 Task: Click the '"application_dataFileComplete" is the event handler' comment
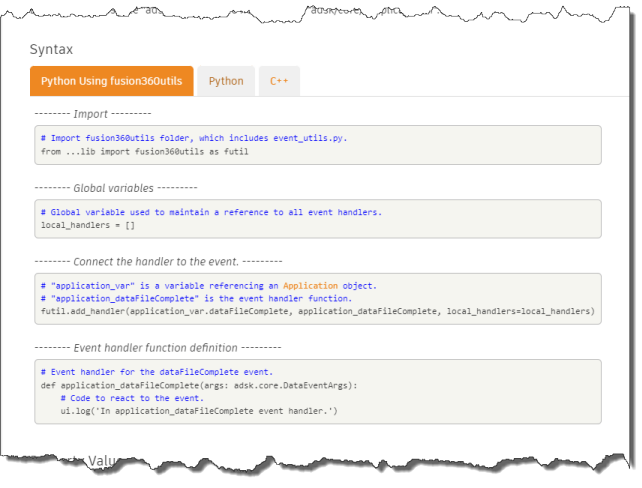[x=196, y=298]
